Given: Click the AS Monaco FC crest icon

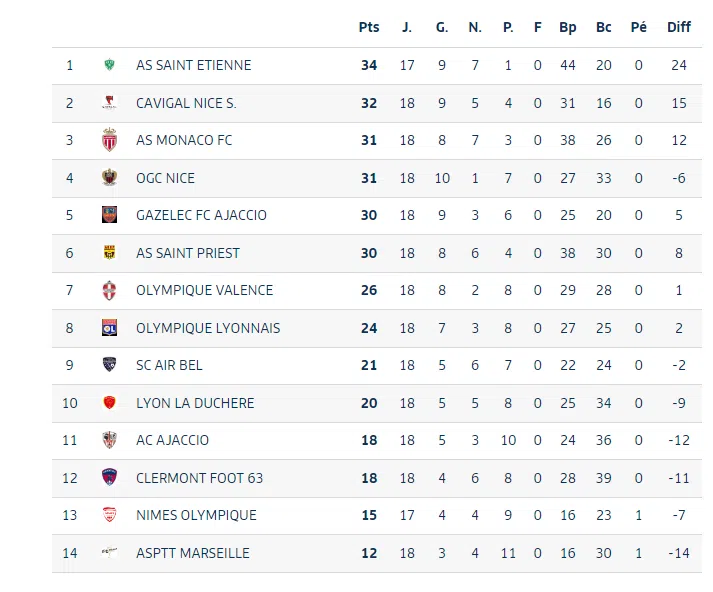Looking at the screenshot, I should click(x=110, y=140).
